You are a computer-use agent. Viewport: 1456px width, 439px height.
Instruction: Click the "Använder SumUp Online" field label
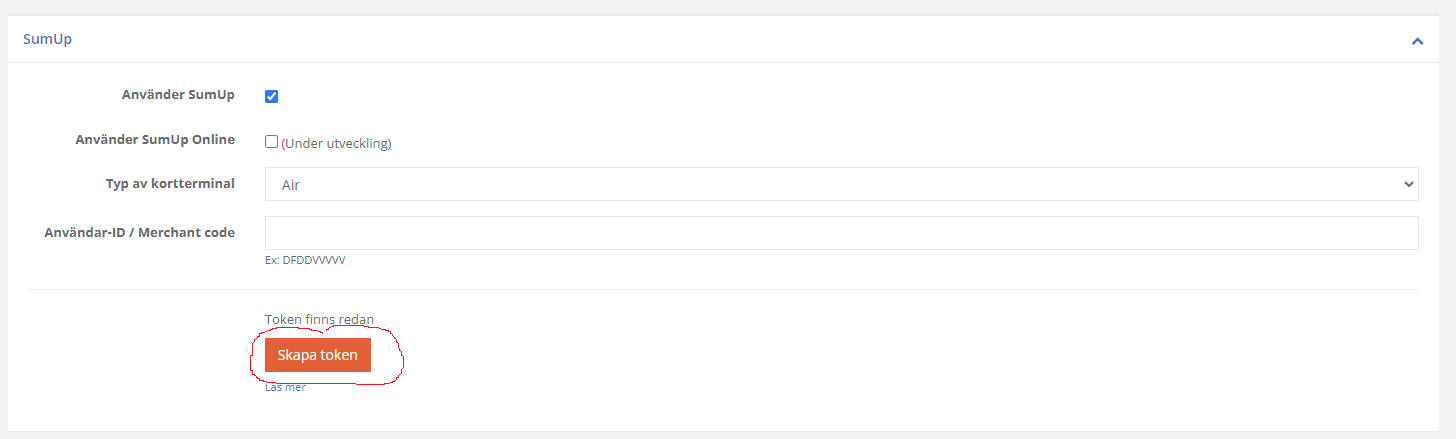(x=155, y=140)
